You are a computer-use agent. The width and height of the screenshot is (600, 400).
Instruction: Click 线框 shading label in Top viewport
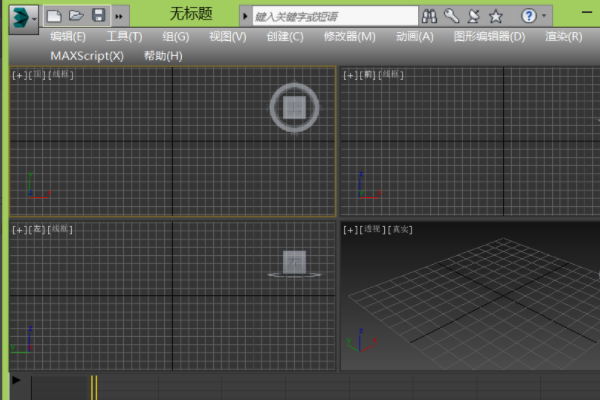[x=61, y=74]
